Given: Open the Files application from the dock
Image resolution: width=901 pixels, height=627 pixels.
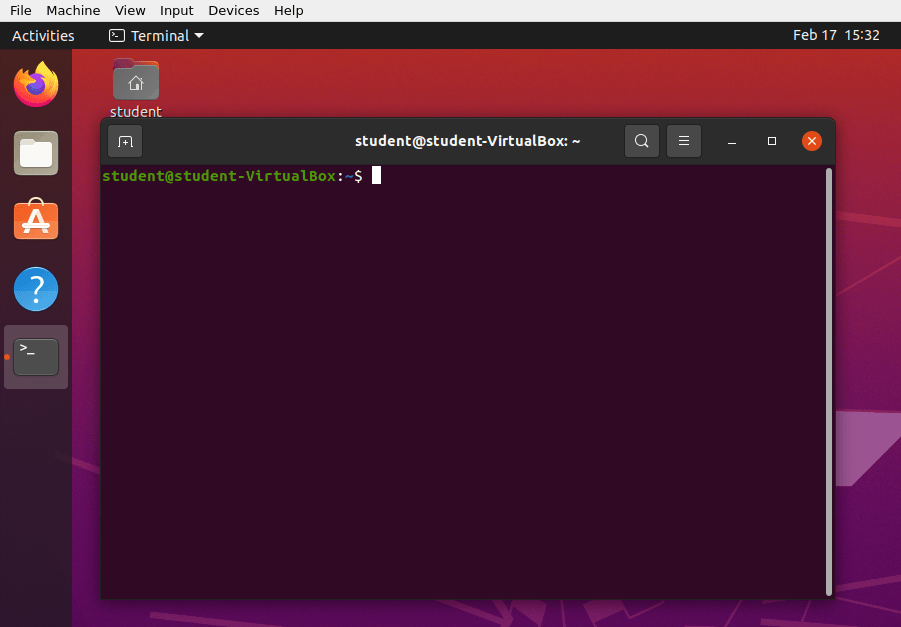Looking at the screenshot, I should tap(35, 153).
